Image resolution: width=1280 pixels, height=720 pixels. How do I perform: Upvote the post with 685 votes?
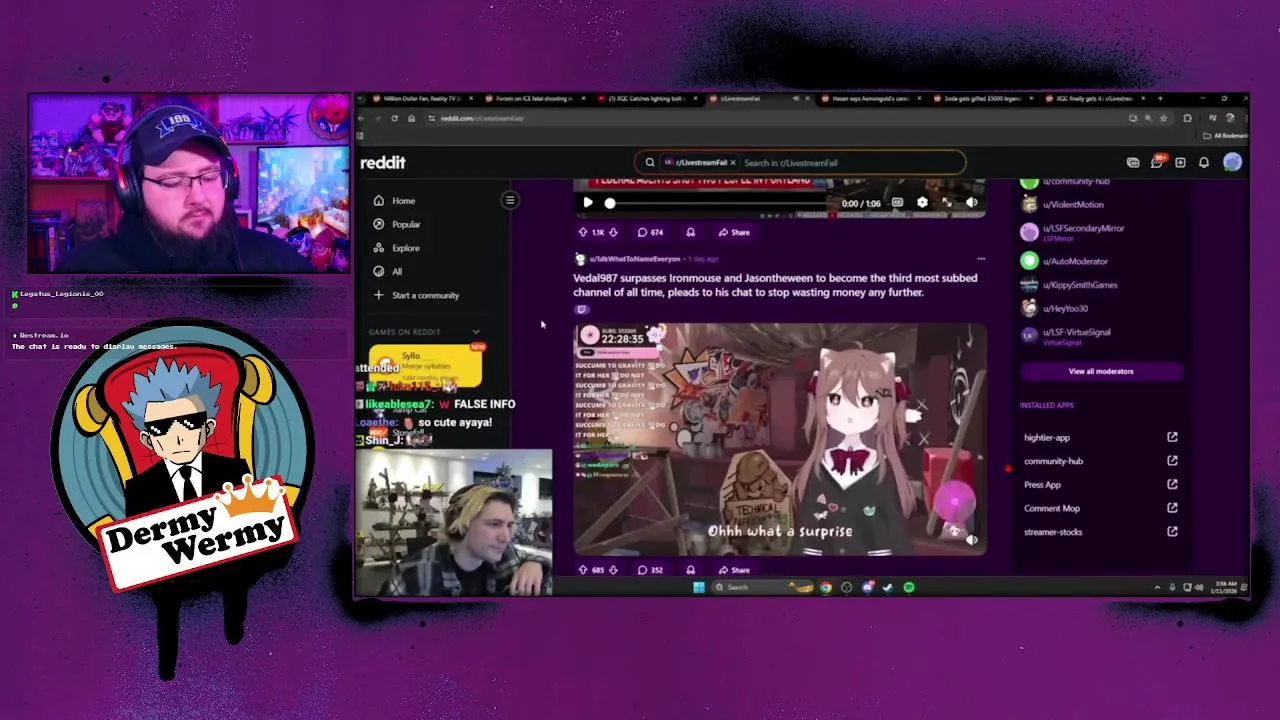click(583, 570)
